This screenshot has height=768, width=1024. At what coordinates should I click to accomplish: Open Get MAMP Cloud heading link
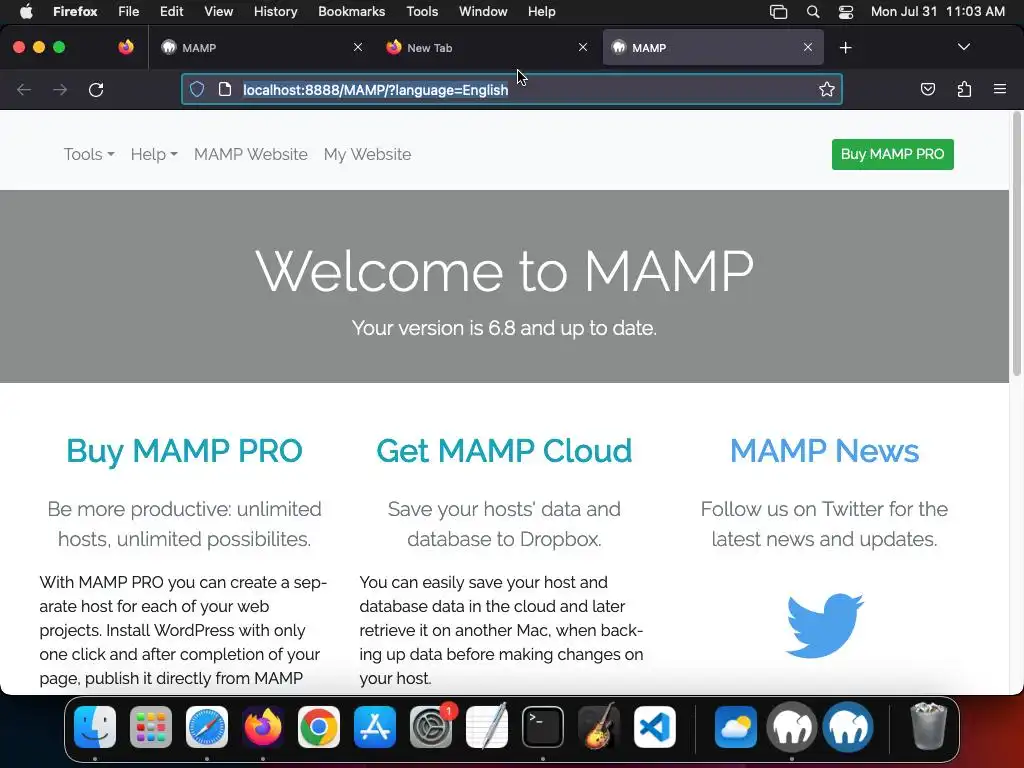504,451
